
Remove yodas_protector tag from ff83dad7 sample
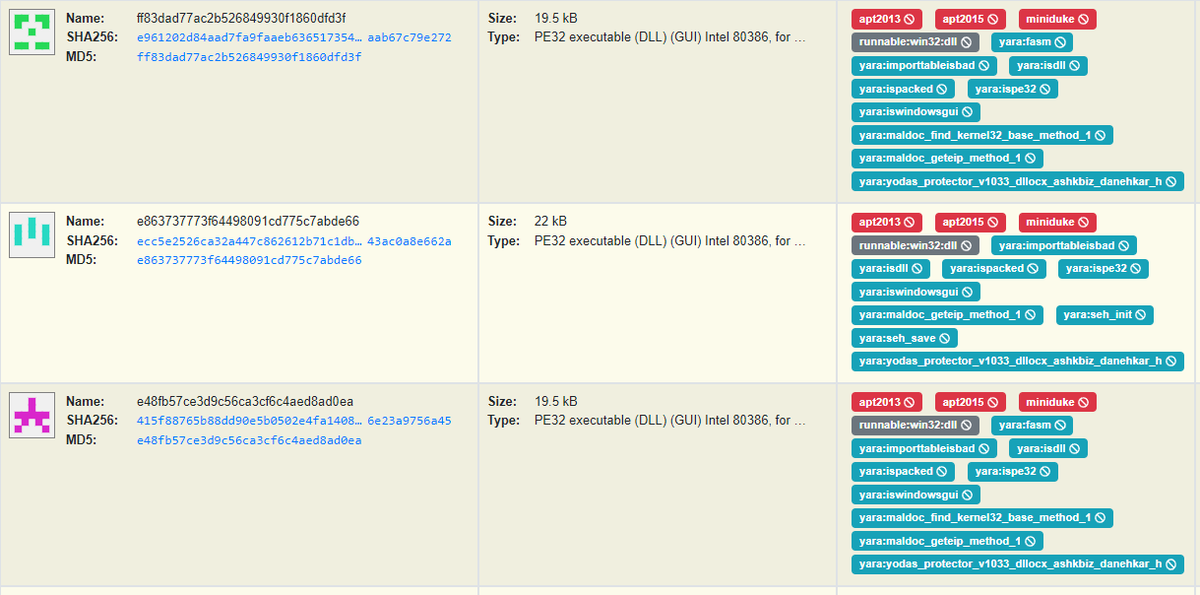click(x=1170, y=181)
